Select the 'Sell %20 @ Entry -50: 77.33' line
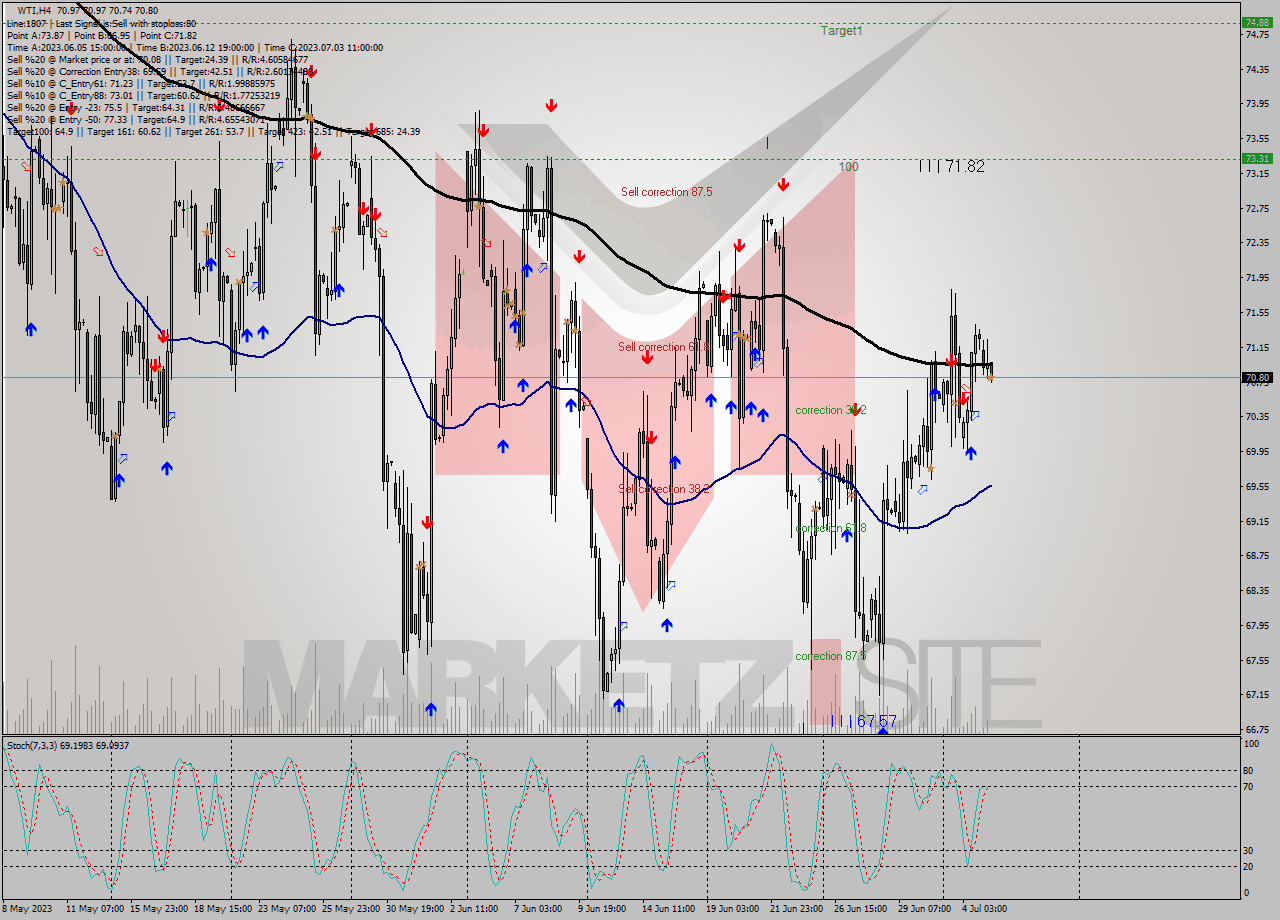 (x=136, y=119)
